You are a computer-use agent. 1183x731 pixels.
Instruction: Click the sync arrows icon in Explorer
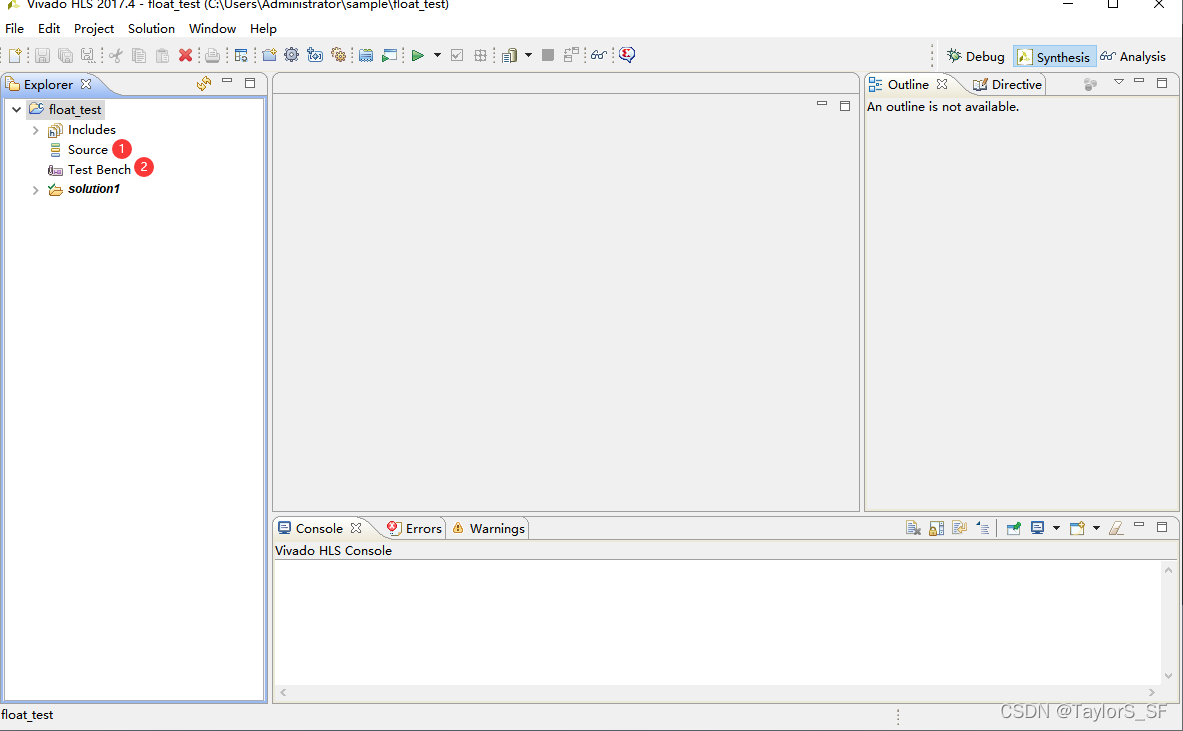204,84
